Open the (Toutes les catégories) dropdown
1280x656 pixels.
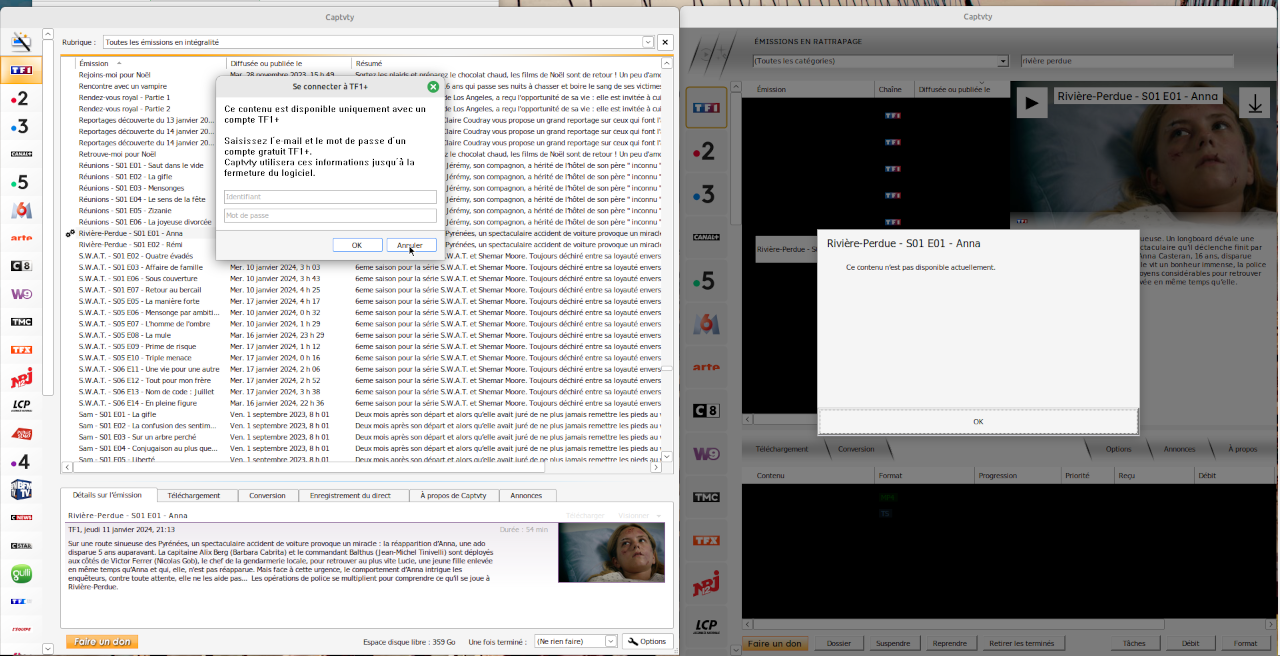point(1003,60)
